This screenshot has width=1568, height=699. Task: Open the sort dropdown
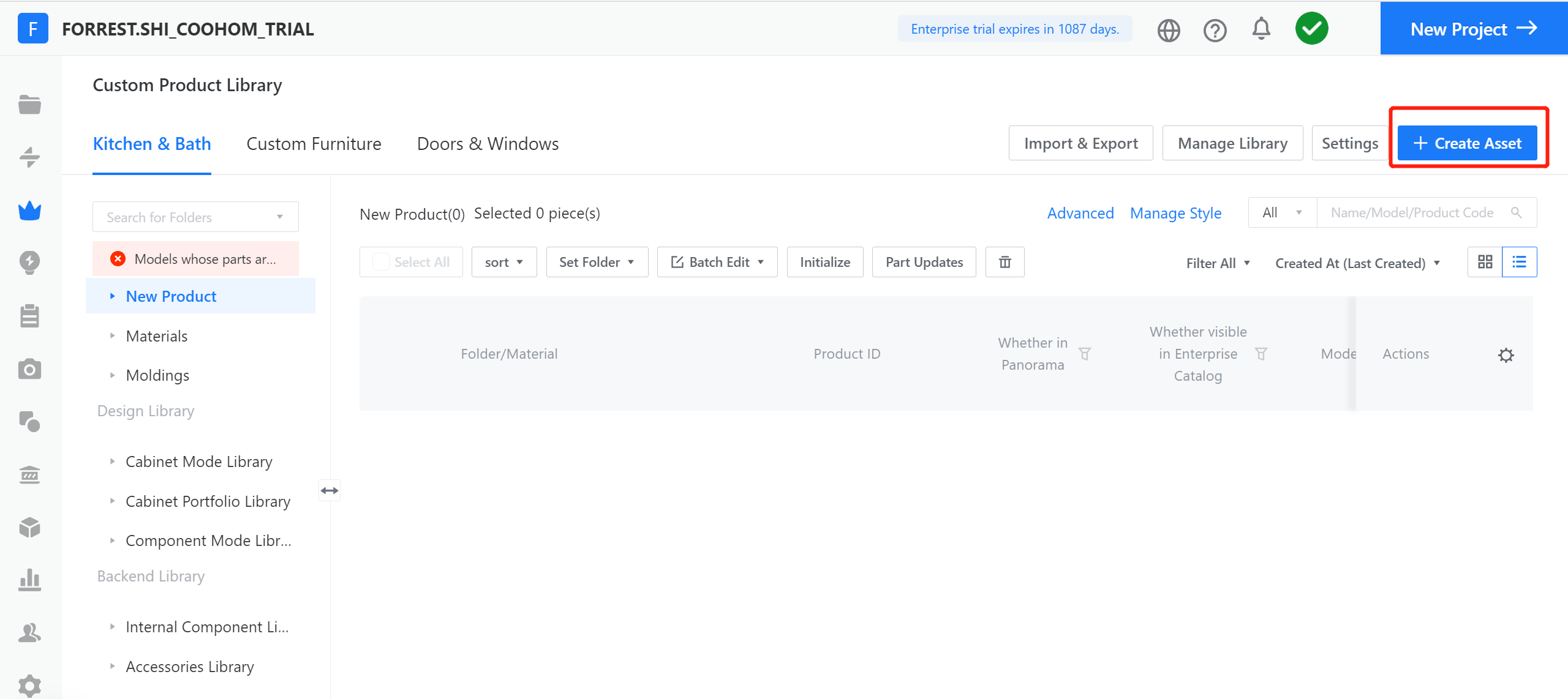[503, 263]
